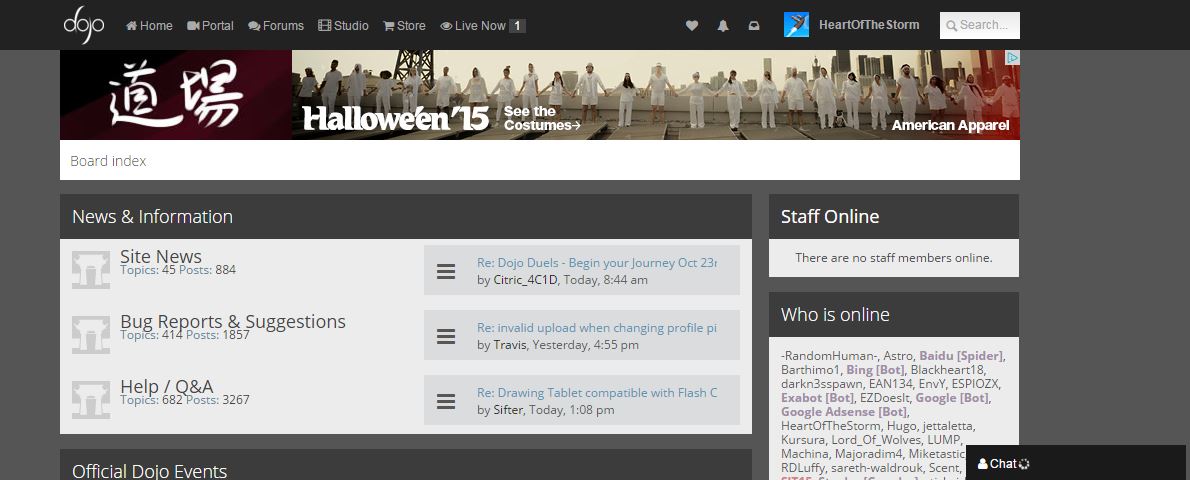Image resolution: width=1190 pixels, height=480 pixels.
Task: Click EZDoesIt in online list
Action: [x=885, y=398]
